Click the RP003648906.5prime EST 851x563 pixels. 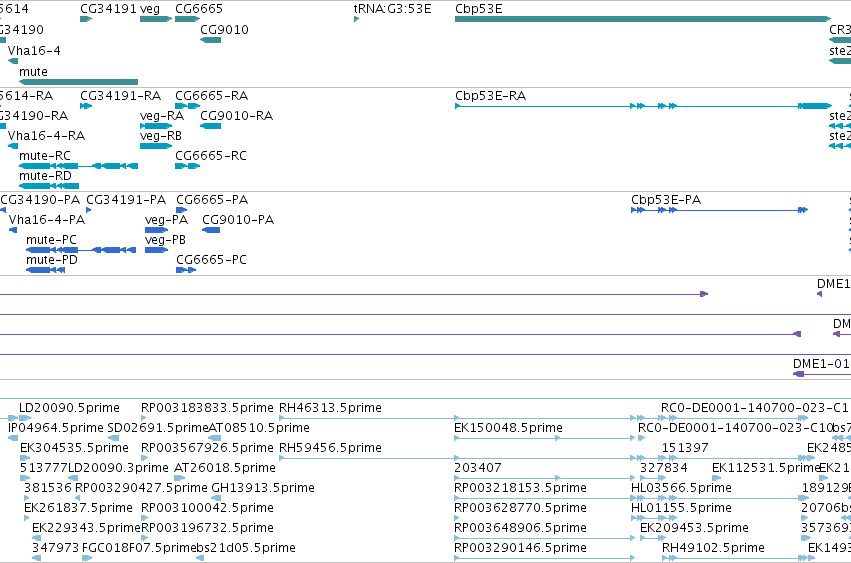pos(544,539)
